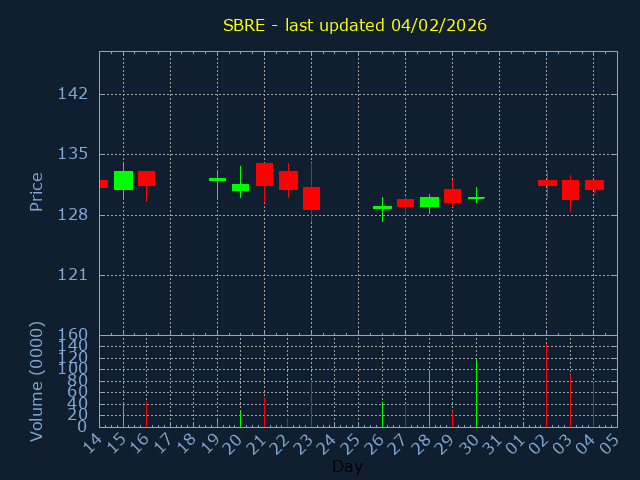The width and height of the screenshot is (640, 480).
Task: Click the red candlestick on day 21
Action: tap(264, 174)
